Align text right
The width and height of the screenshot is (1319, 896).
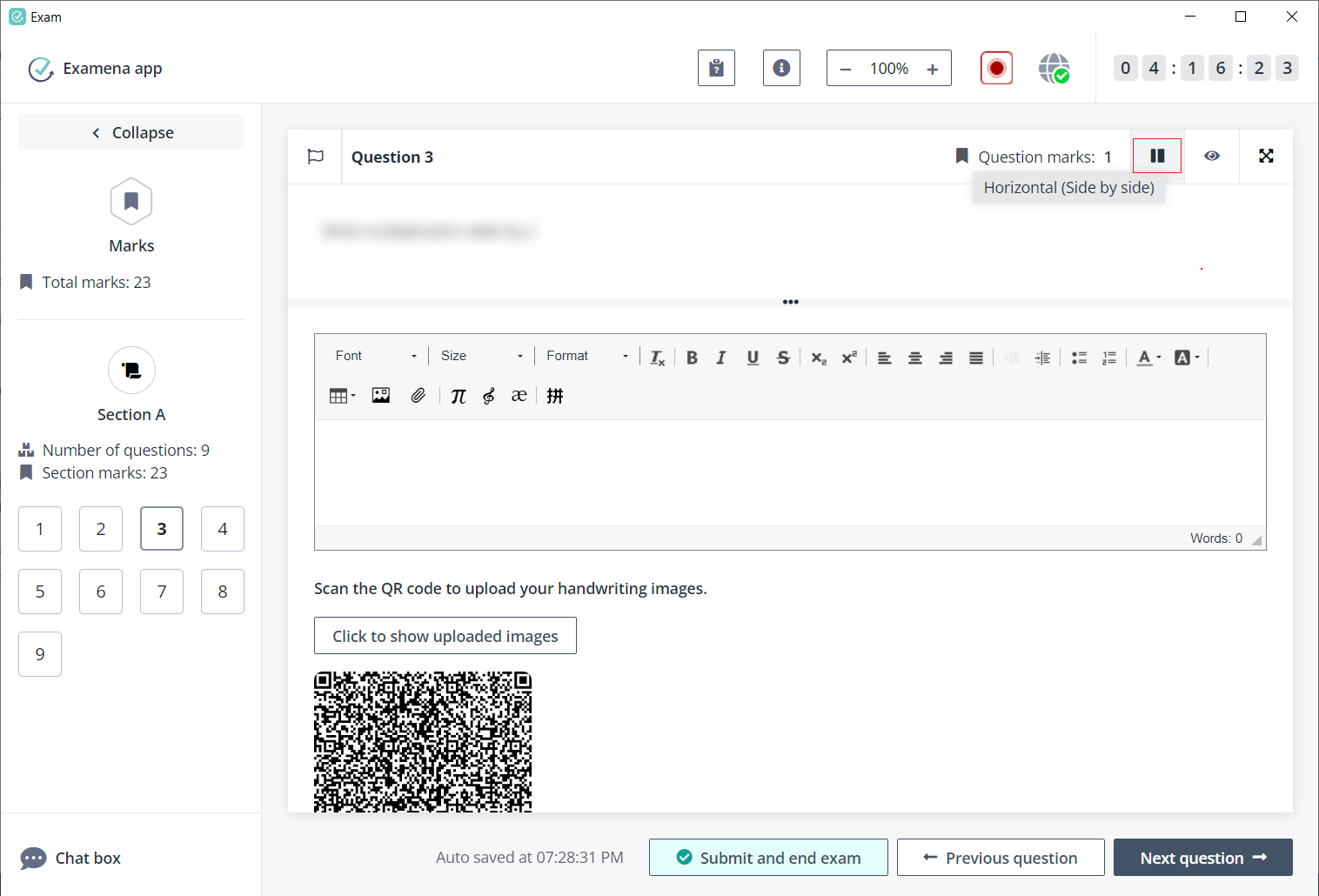946,358
